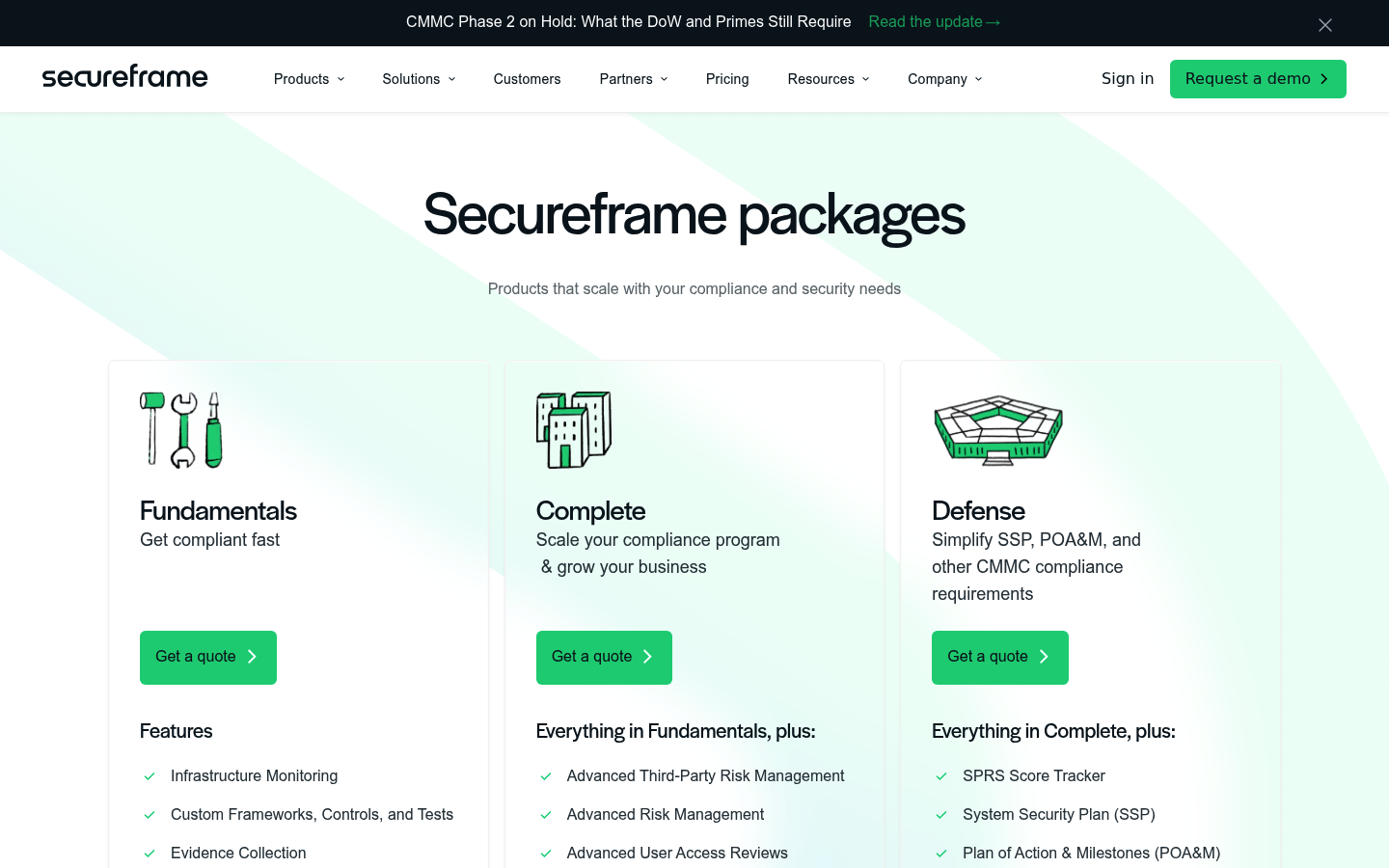Get a quote for Defense
The image size is (1389, 868).
point(1000,658)
